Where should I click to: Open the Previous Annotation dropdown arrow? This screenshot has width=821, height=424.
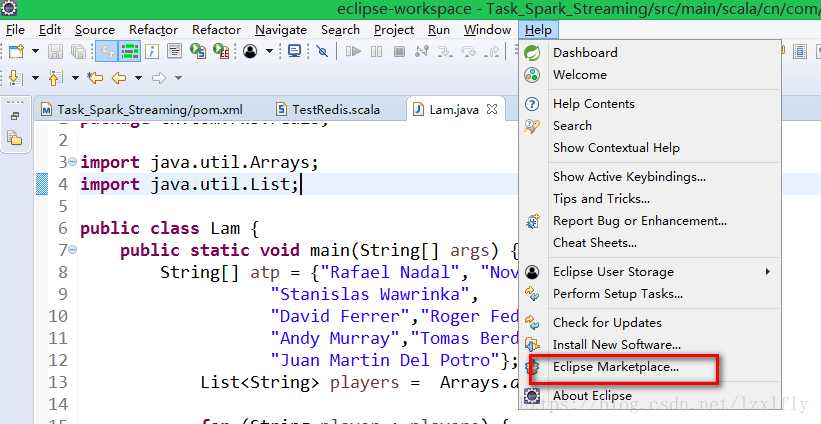[x=75, y=78]
